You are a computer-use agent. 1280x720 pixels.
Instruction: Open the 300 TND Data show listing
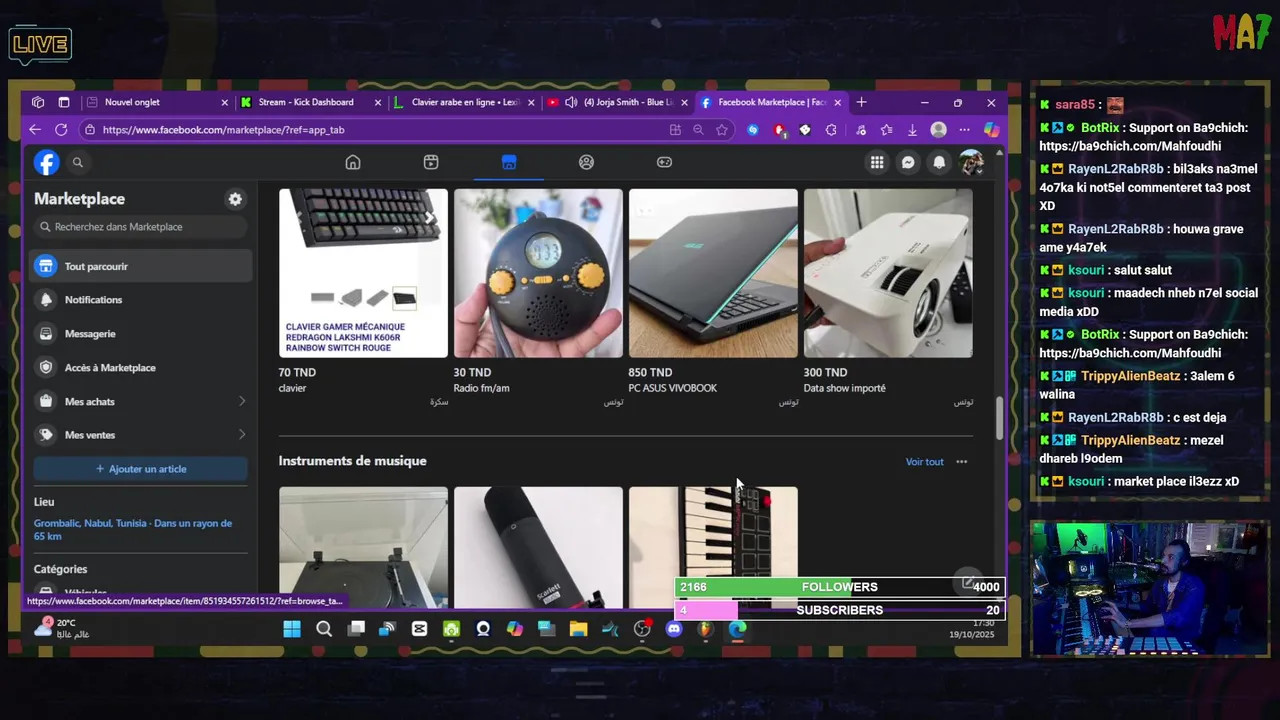[x=888, y=273]
